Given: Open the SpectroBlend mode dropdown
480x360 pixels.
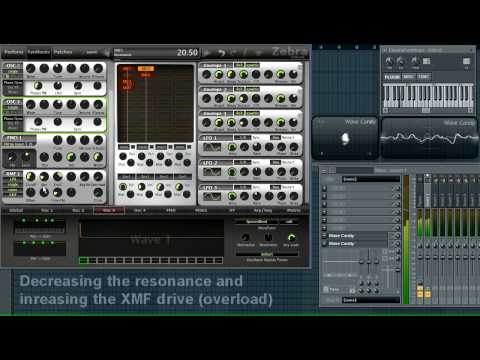Looking at the screenshot, I should (257, 222).
